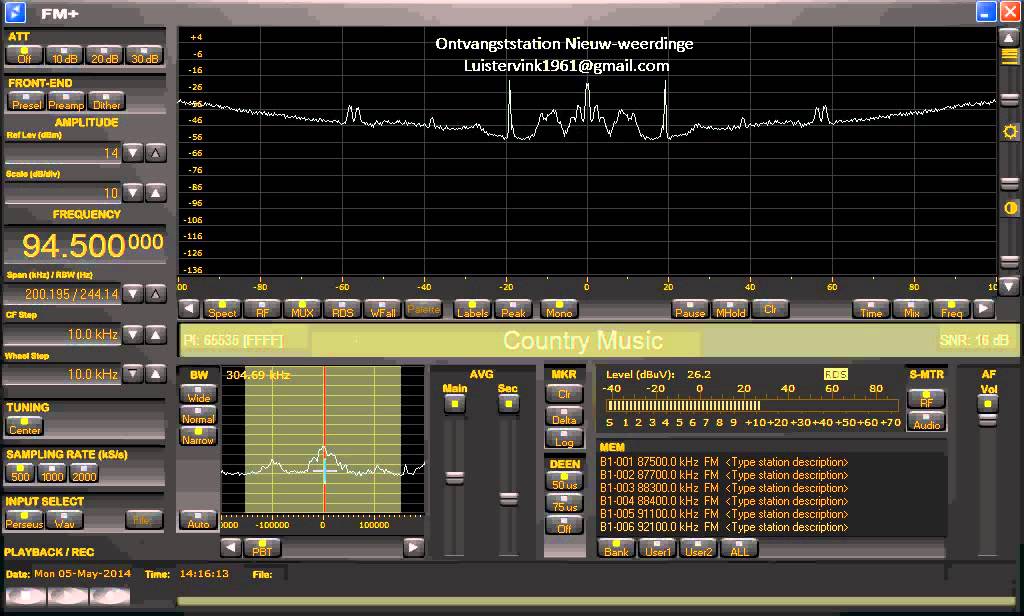Adjust the Sec averaging slider
The width and height of the screenshot is (1024, 616).
(509, 499)
